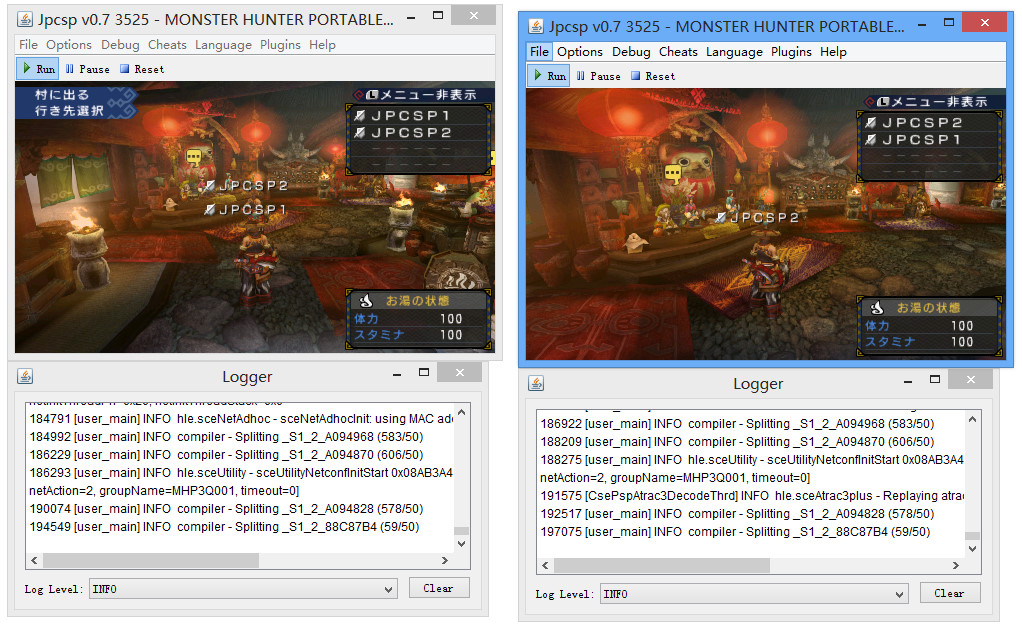Click the Java icon in the right Logger title bar
Viewport: 1022px width, 633px height.
pos(536,383)
